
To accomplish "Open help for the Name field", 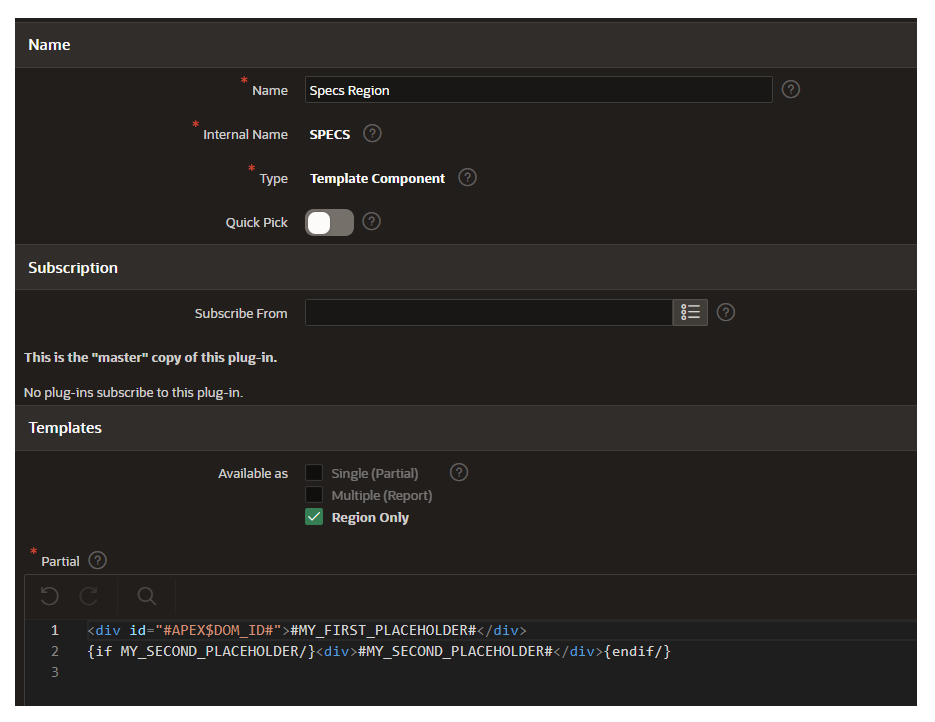I will click(x=790, y=89).
